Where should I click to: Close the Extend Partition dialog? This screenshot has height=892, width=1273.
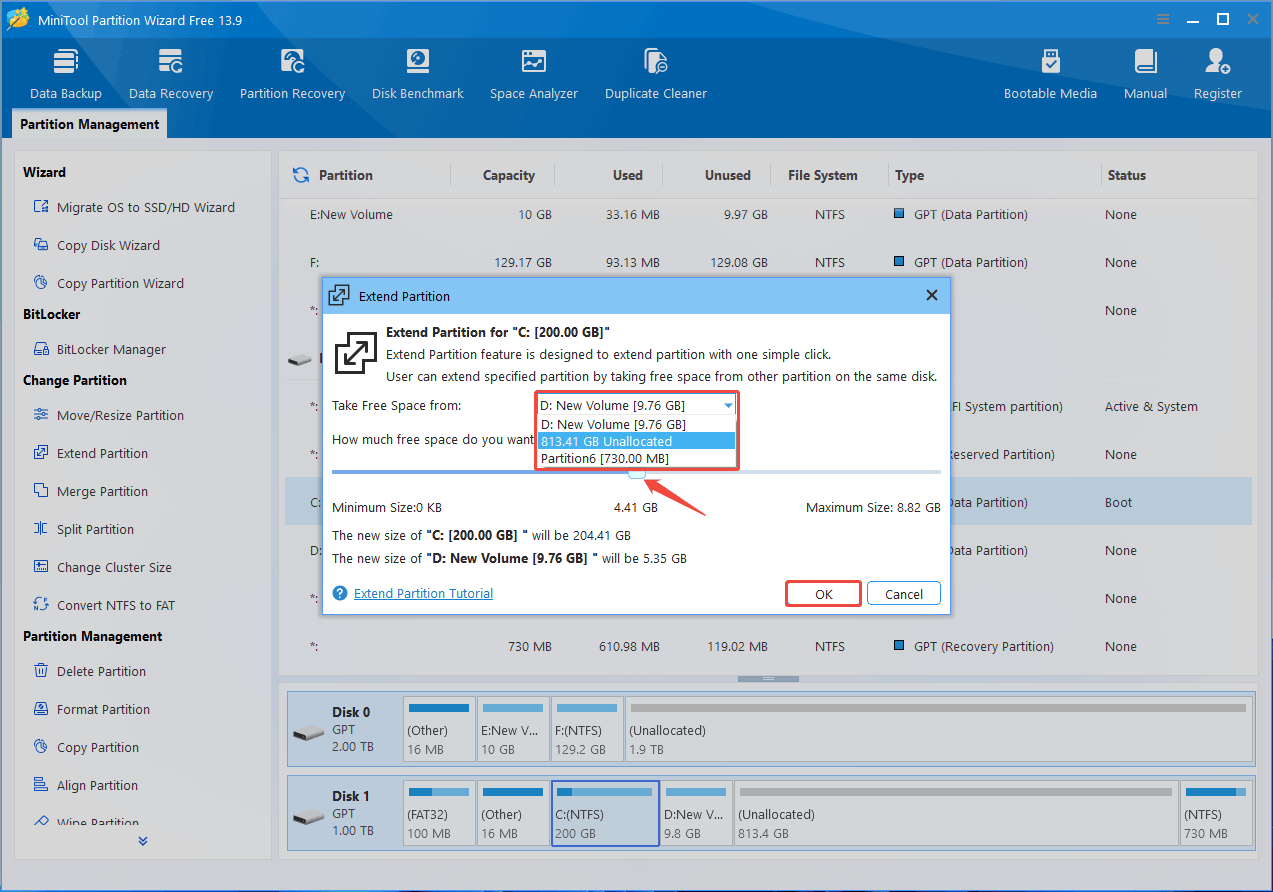click(931, 295)
